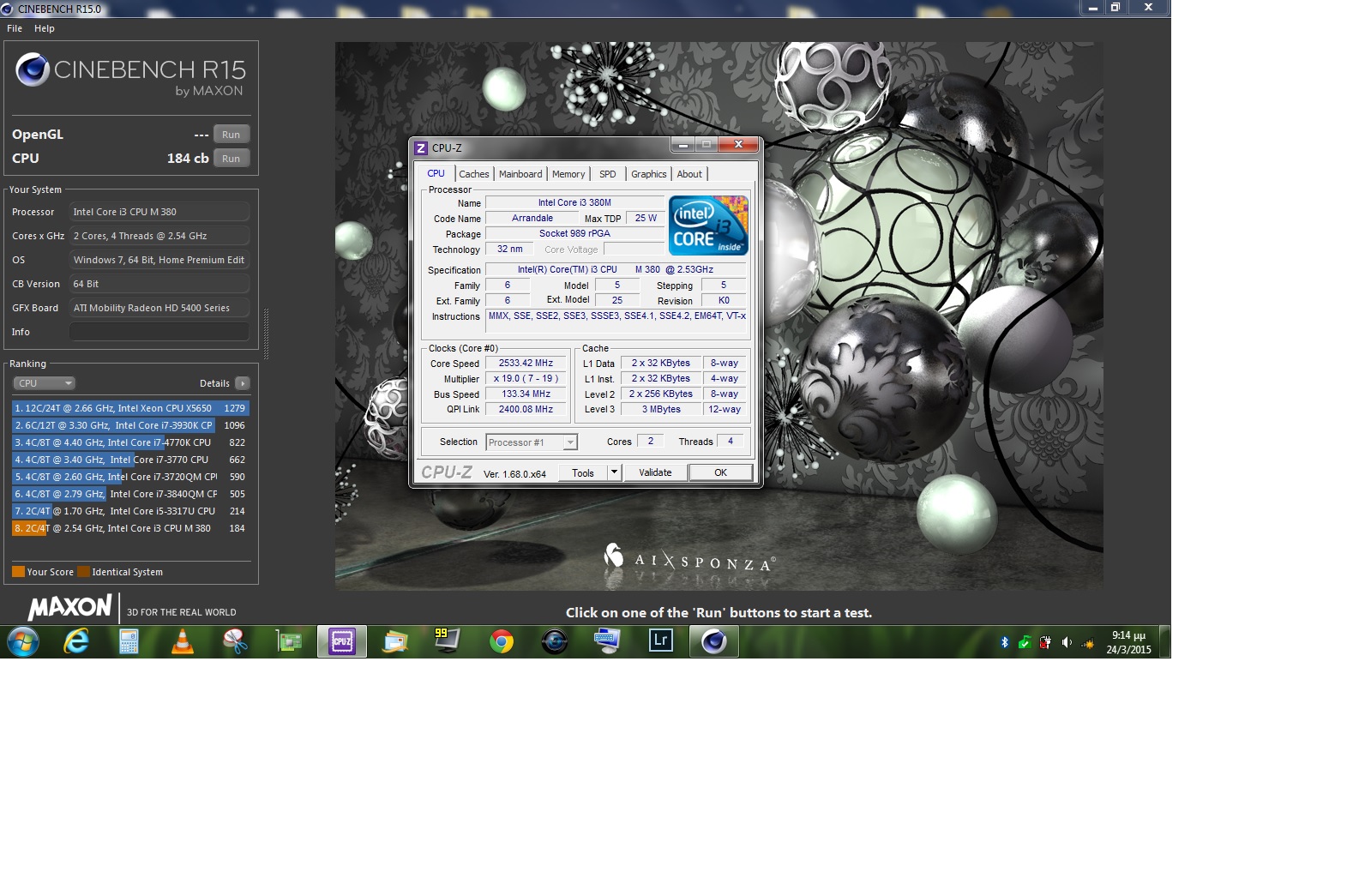
Task: Select ranking entry Core i7-3720QM
Action: coord(130,477)
